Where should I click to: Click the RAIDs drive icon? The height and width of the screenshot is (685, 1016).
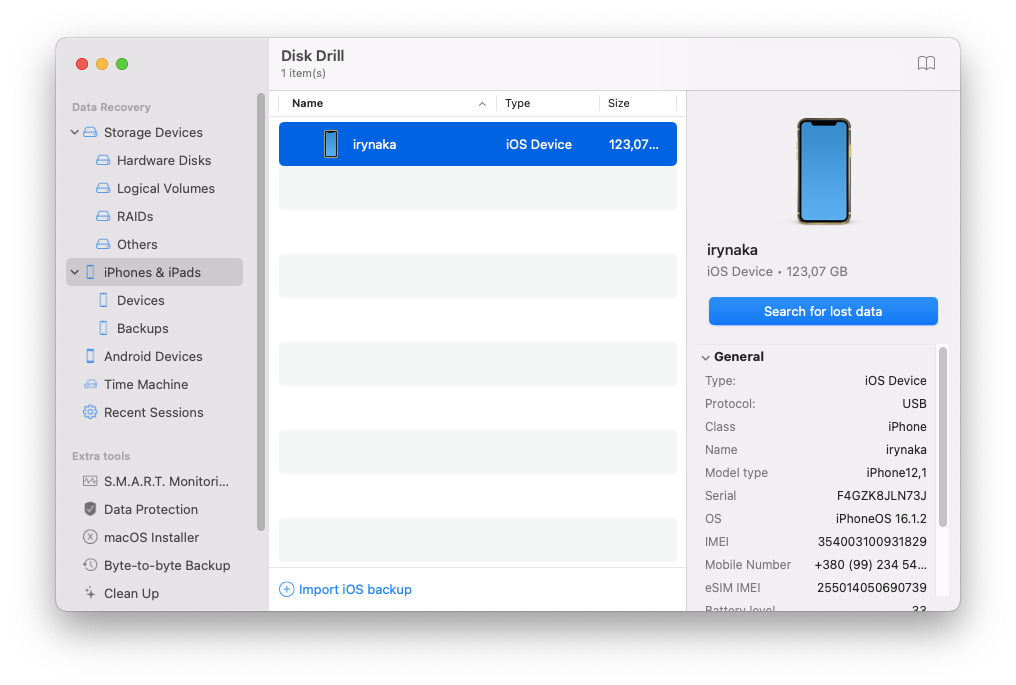tap(103, 216)
